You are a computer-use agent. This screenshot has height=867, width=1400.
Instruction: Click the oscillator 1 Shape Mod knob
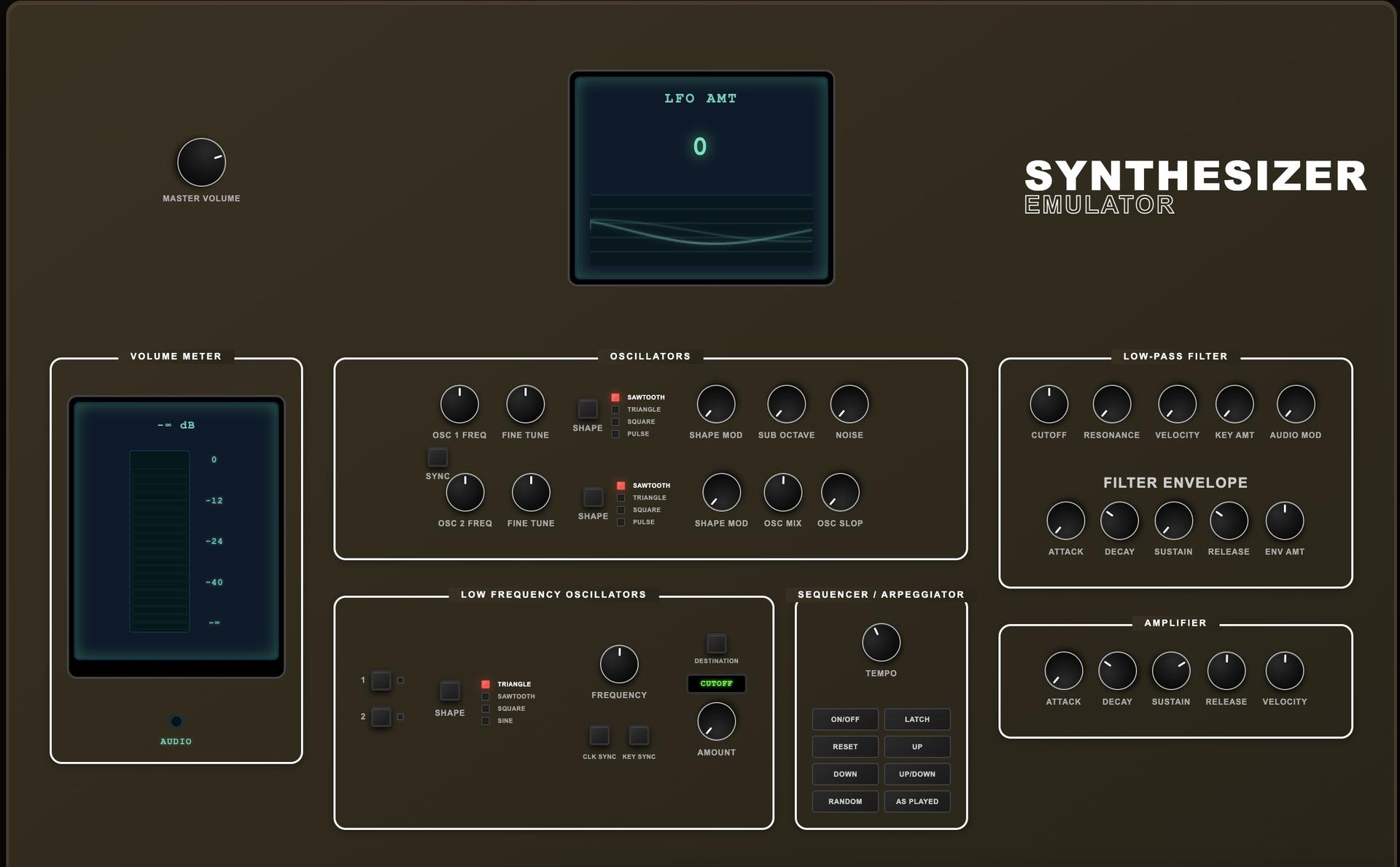716,404
